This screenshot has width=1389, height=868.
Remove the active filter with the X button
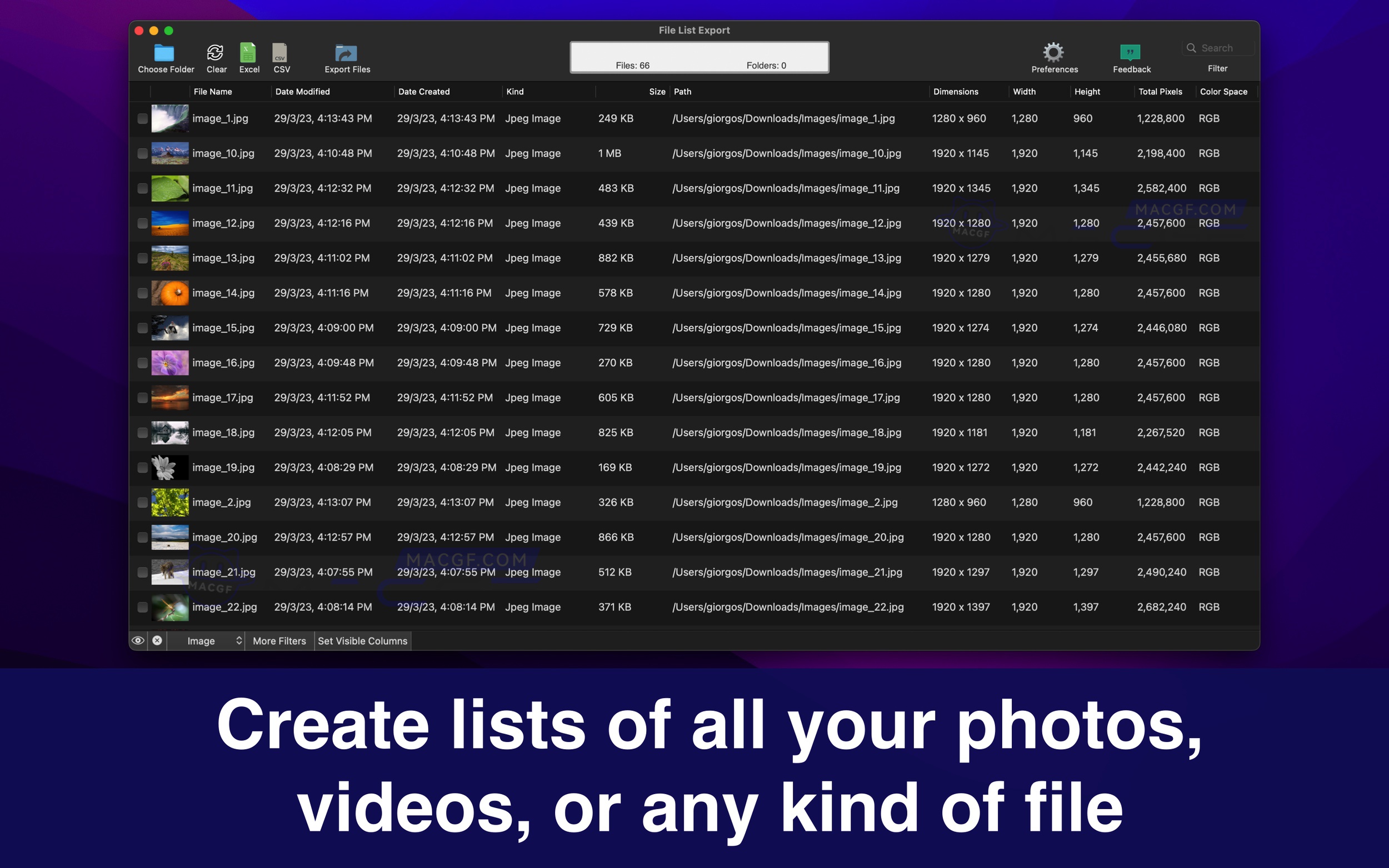coord(158,641)
